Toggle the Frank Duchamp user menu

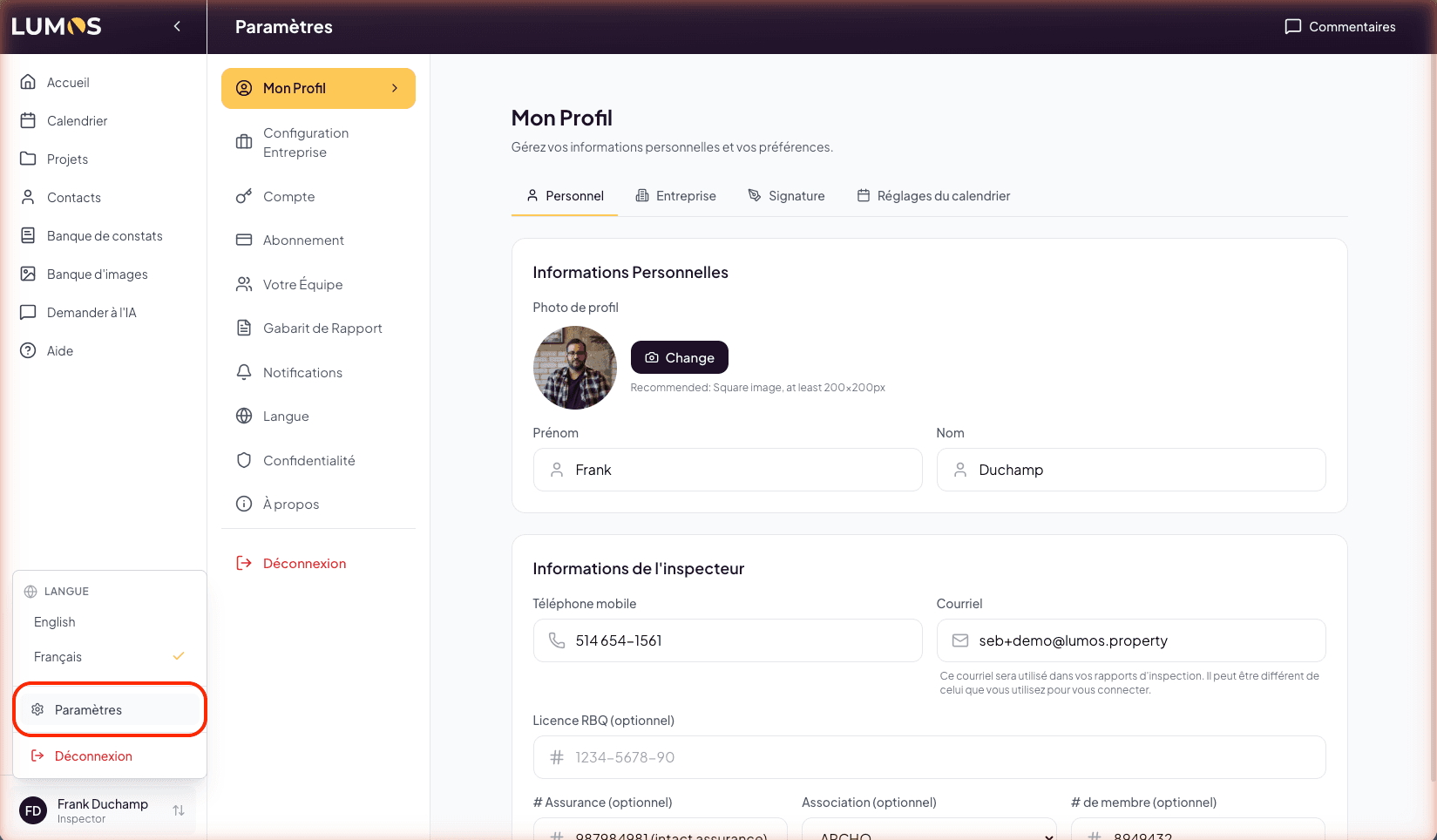103,810
